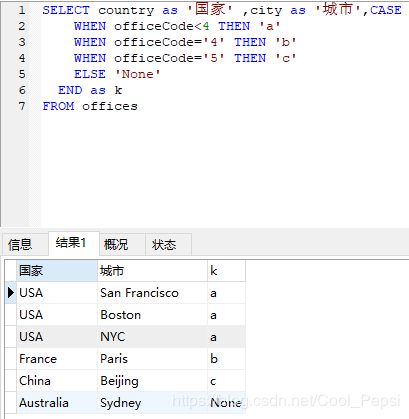Screen dimensions: 409x419
Task: Click the '国家' alias string on line 1
Action: point(210,9)
